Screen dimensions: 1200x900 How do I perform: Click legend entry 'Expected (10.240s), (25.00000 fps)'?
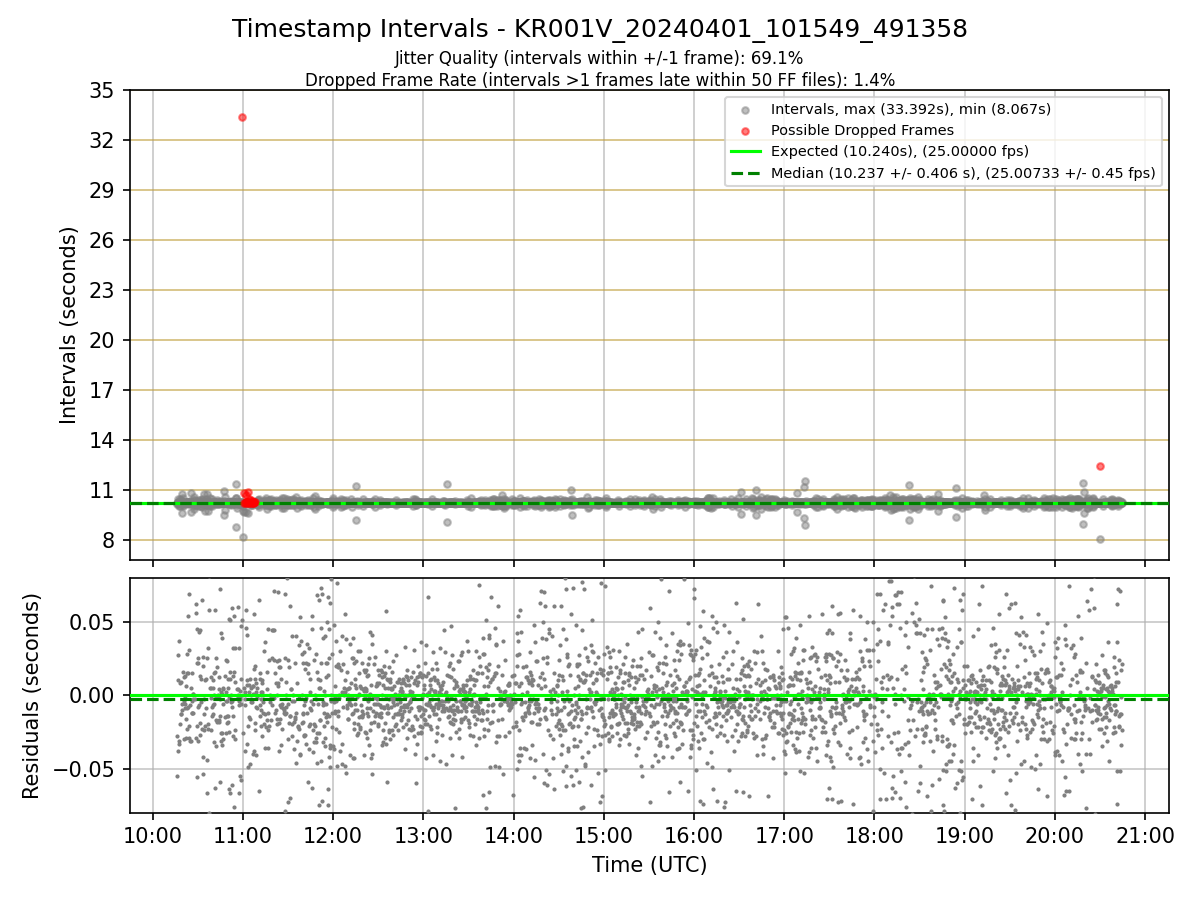click(900, 151)
